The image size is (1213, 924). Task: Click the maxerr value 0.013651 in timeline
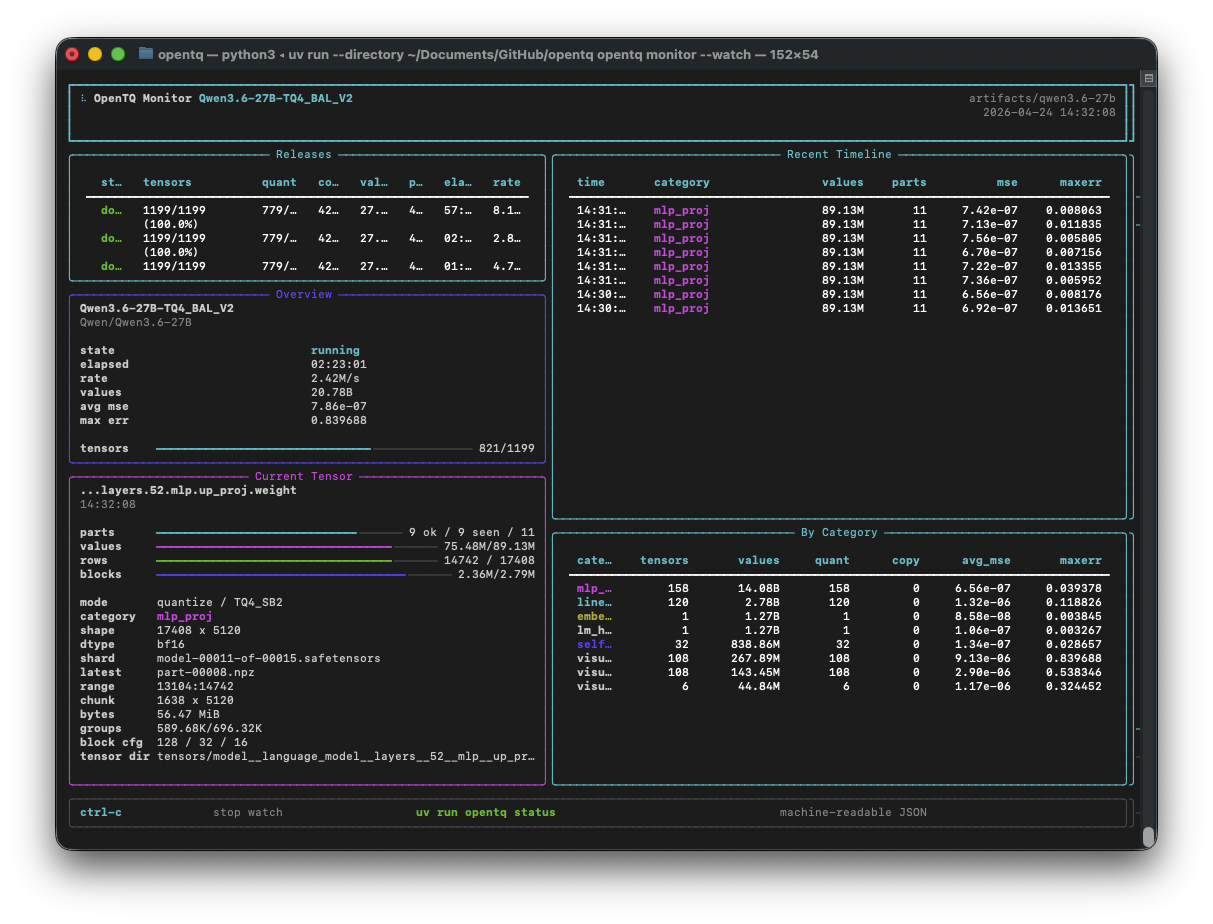coord(1074,309)
